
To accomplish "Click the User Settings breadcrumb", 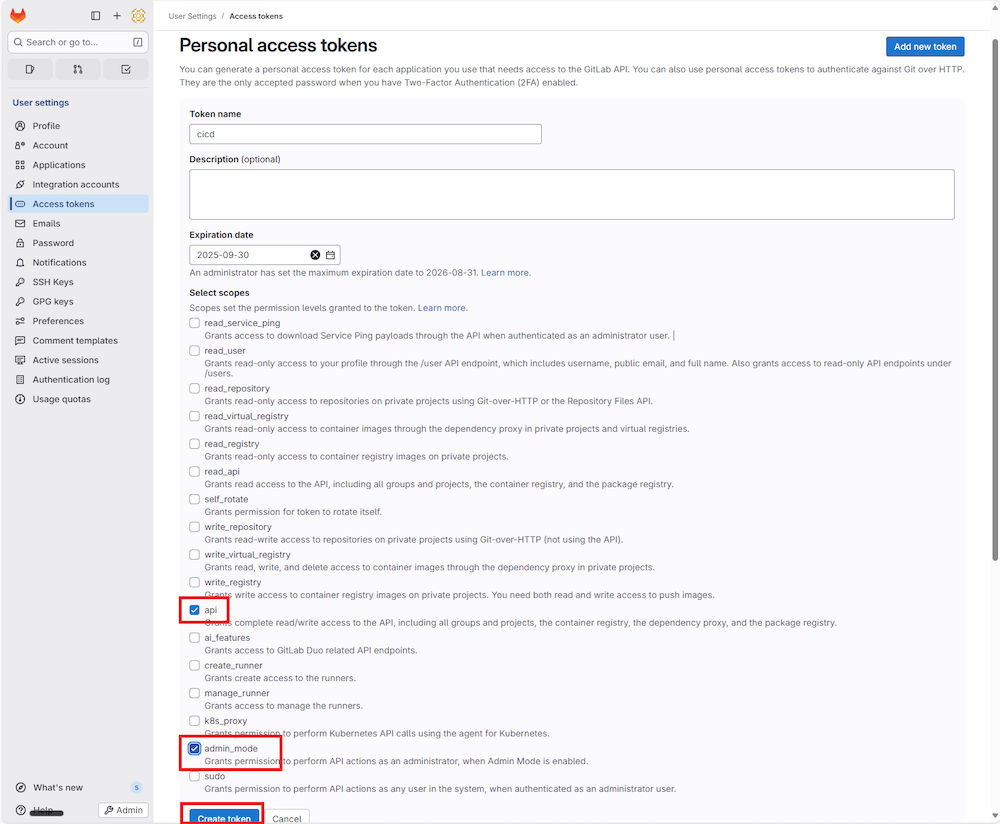I will (192, 16).
